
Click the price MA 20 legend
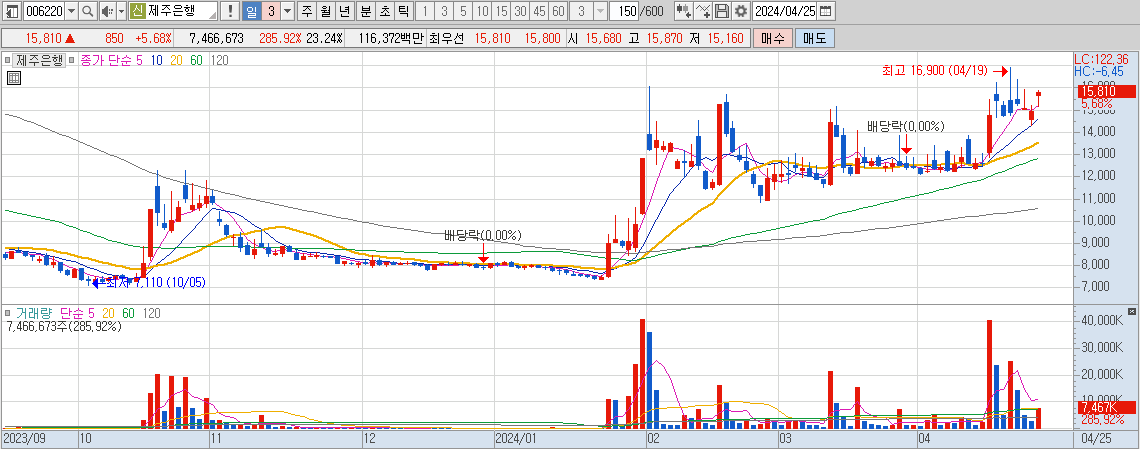pos(176,60)
